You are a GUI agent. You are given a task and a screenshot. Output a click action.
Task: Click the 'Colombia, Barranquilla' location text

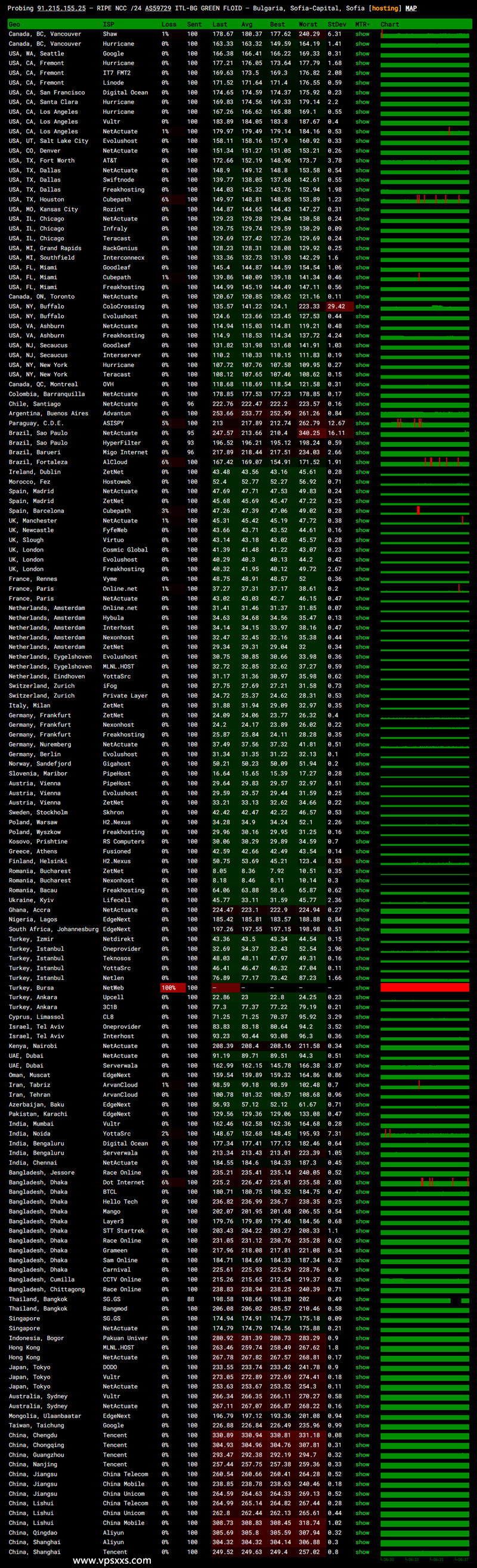click(47, 394)
